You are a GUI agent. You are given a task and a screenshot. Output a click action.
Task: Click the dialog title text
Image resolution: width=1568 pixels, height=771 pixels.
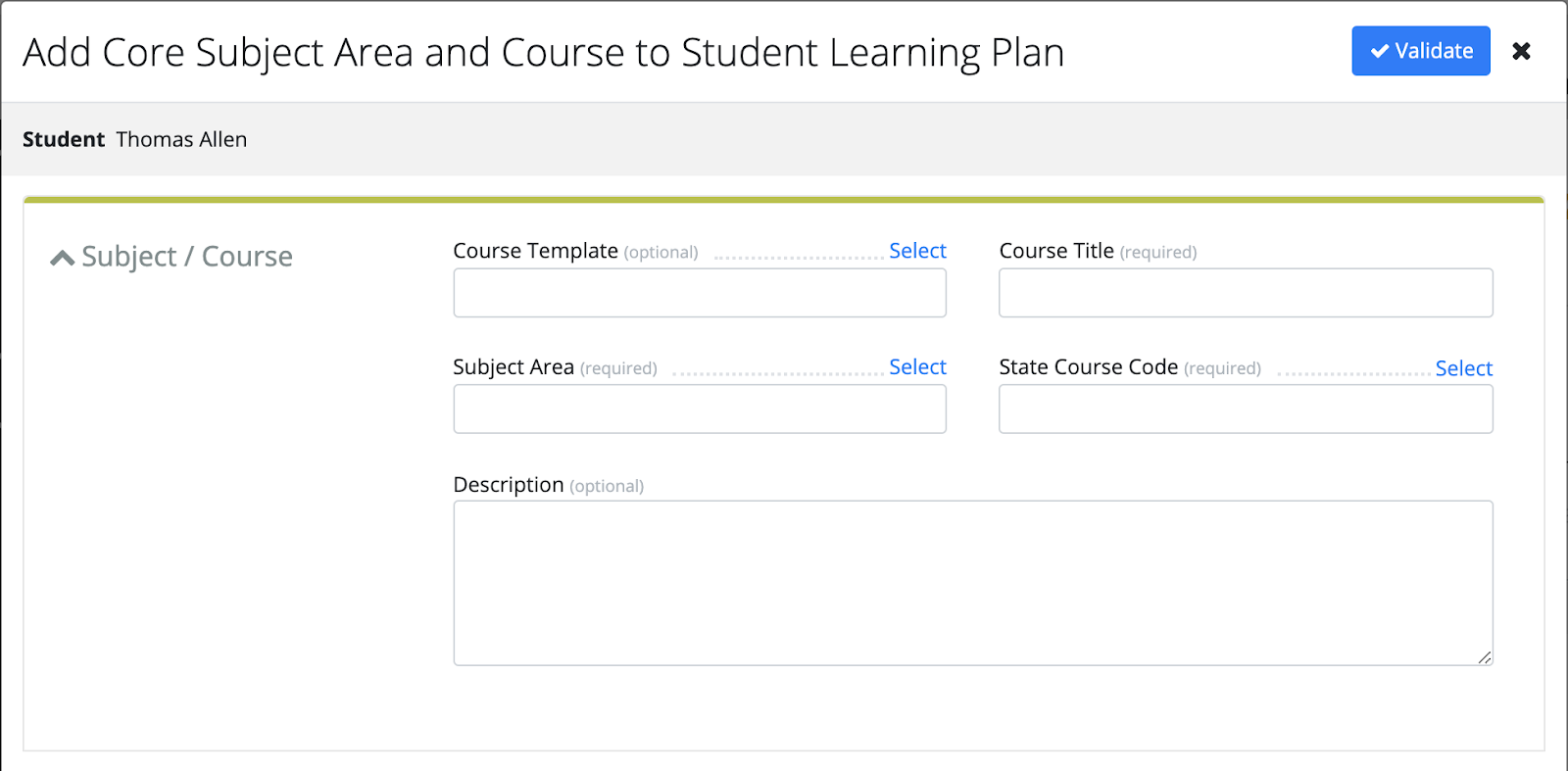tap(543, 53)
